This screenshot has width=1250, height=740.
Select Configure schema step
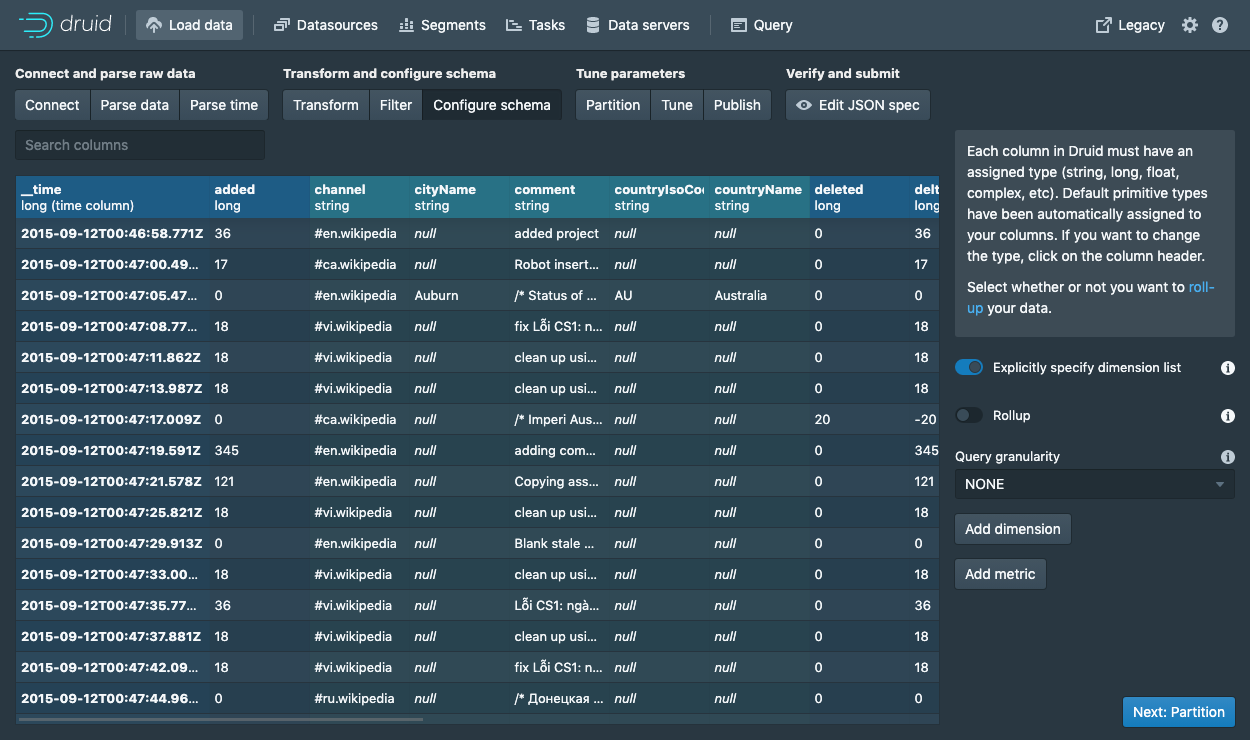click(x=492, y=105)
